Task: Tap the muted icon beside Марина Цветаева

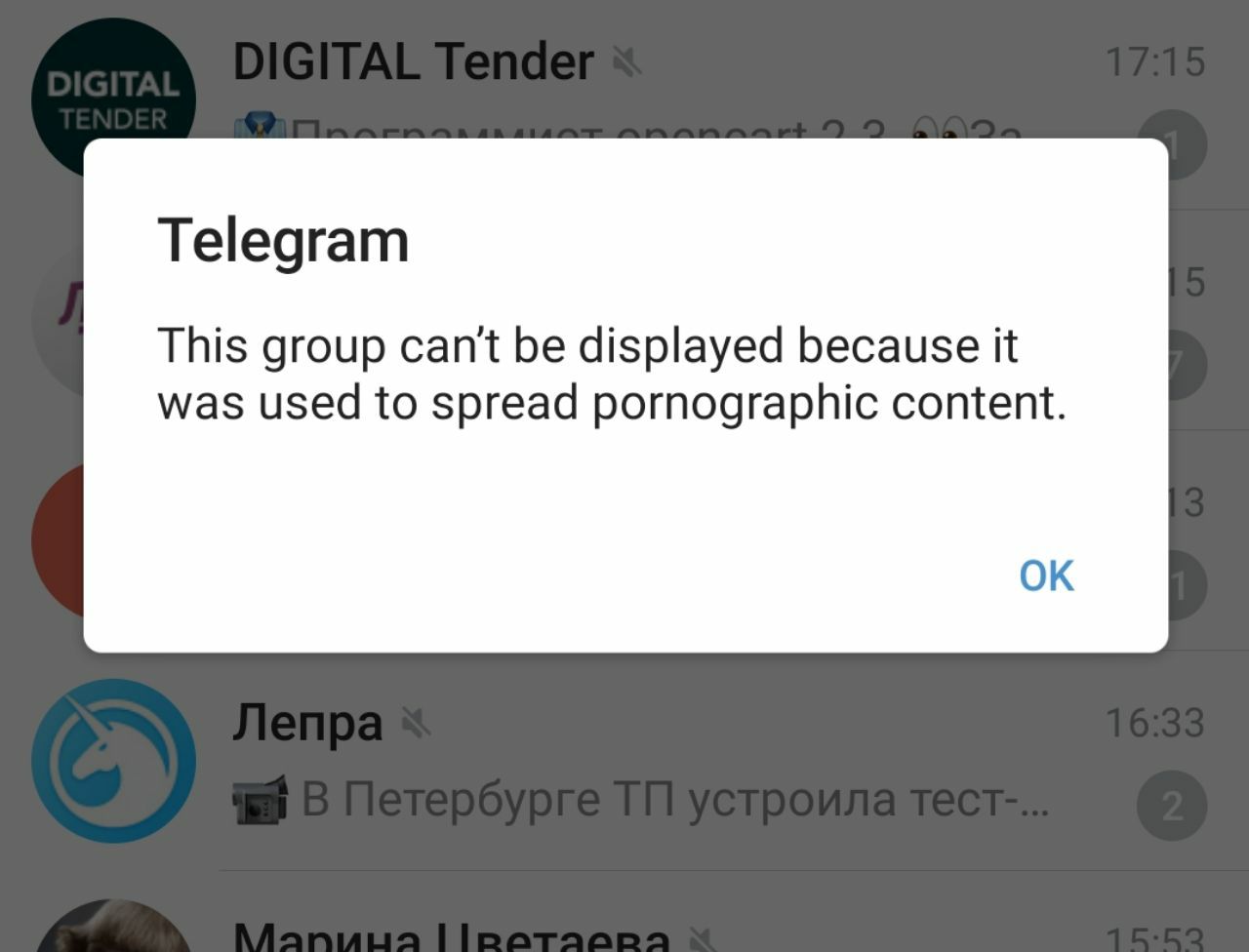Action: click(x=705, y=939)
